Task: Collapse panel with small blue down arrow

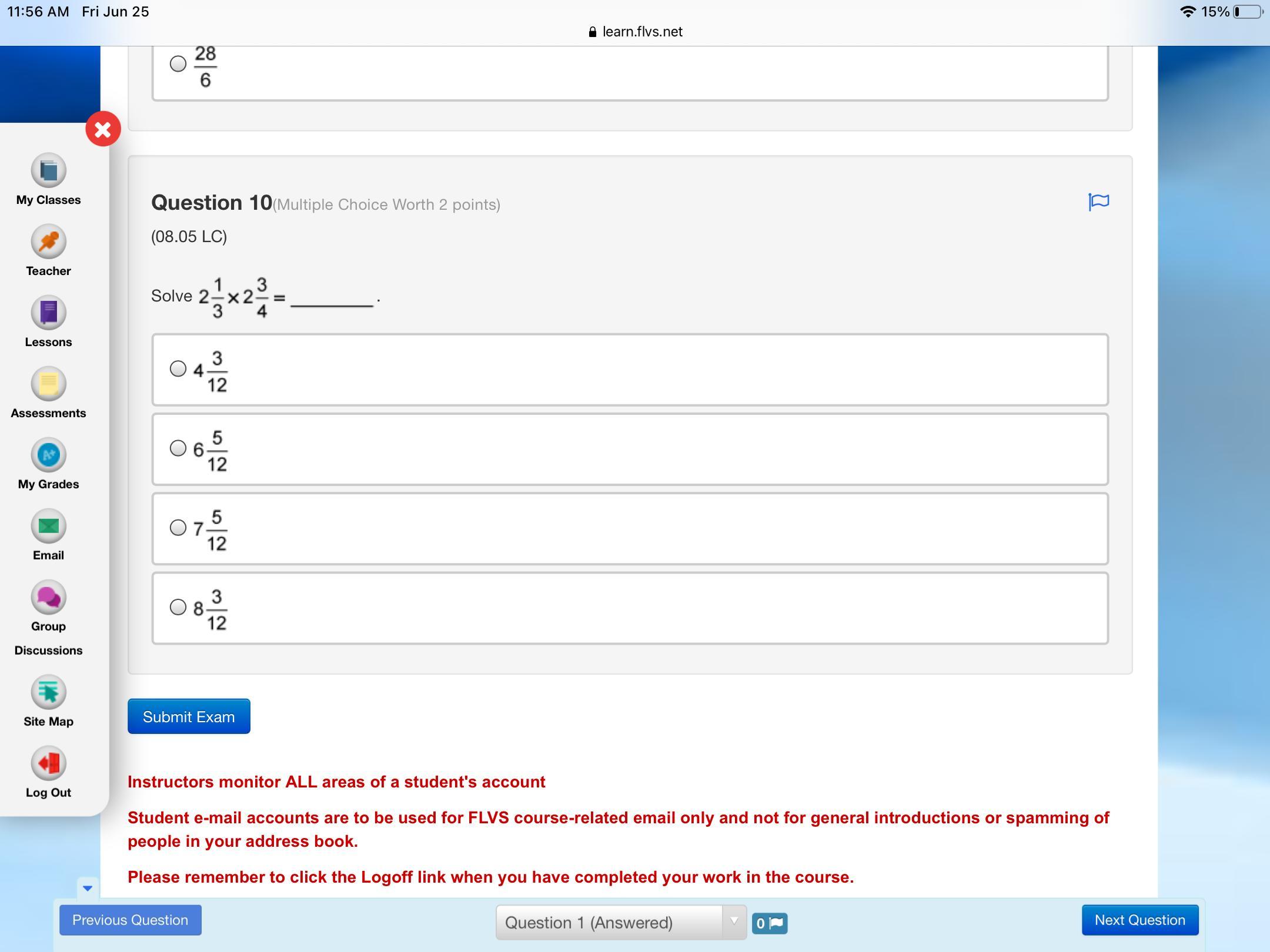Action: click(x=88, y=888)
